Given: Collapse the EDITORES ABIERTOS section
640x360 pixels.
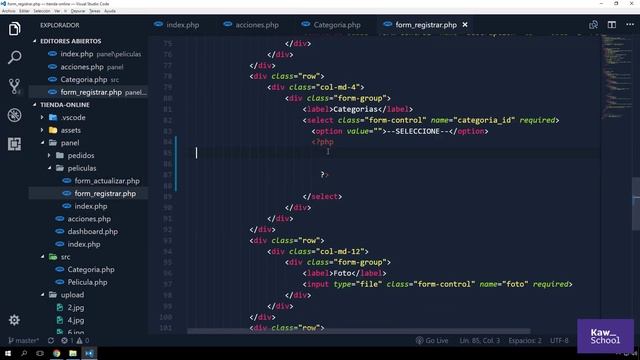Looking at the screenshot, I should [70, 41].
